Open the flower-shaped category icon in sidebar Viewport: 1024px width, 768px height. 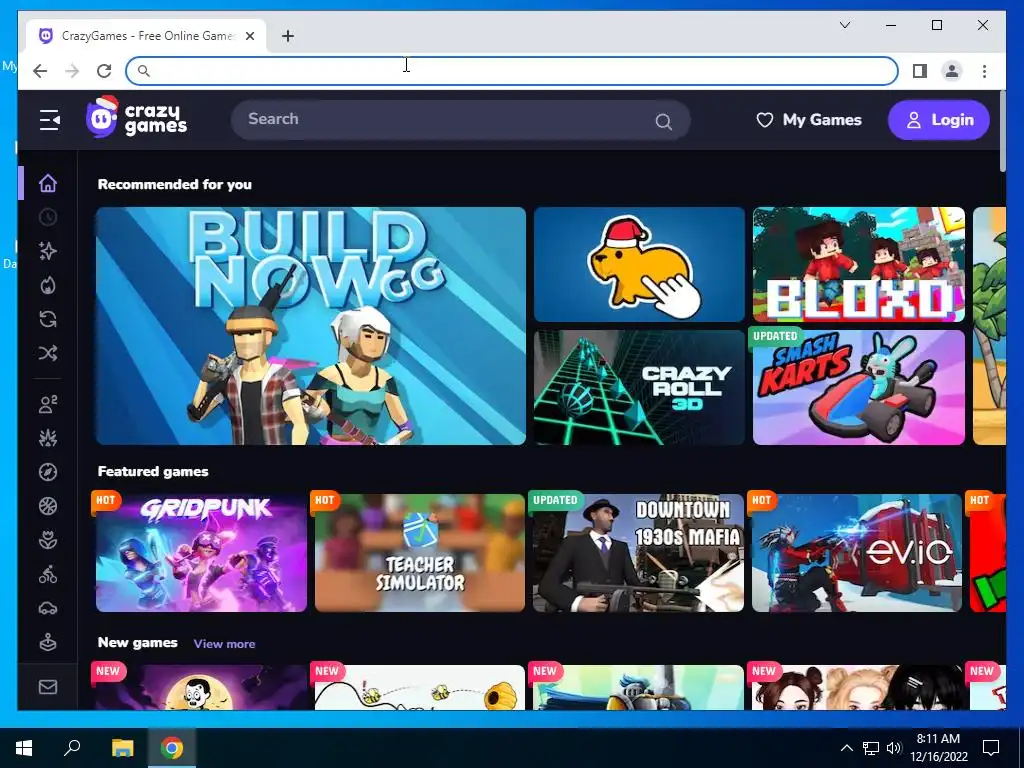(x=48, y=540)
